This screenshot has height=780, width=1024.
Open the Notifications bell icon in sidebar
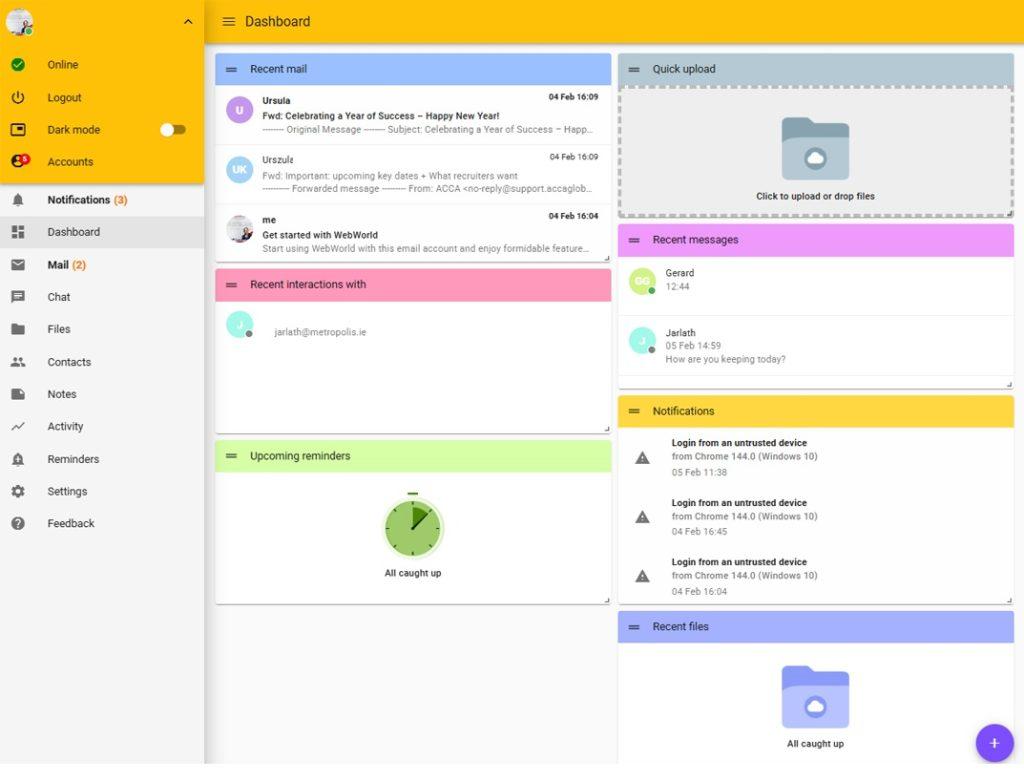click(x=18, y=200)
